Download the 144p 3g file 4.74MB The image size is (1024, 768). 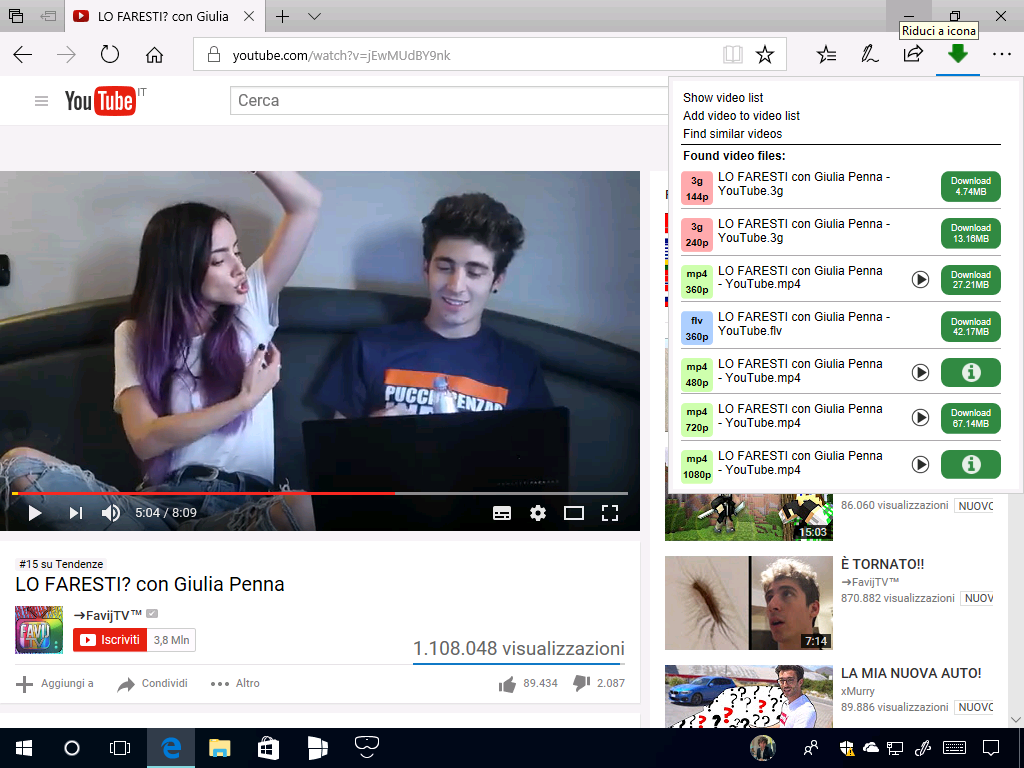[x=970, y=186]
